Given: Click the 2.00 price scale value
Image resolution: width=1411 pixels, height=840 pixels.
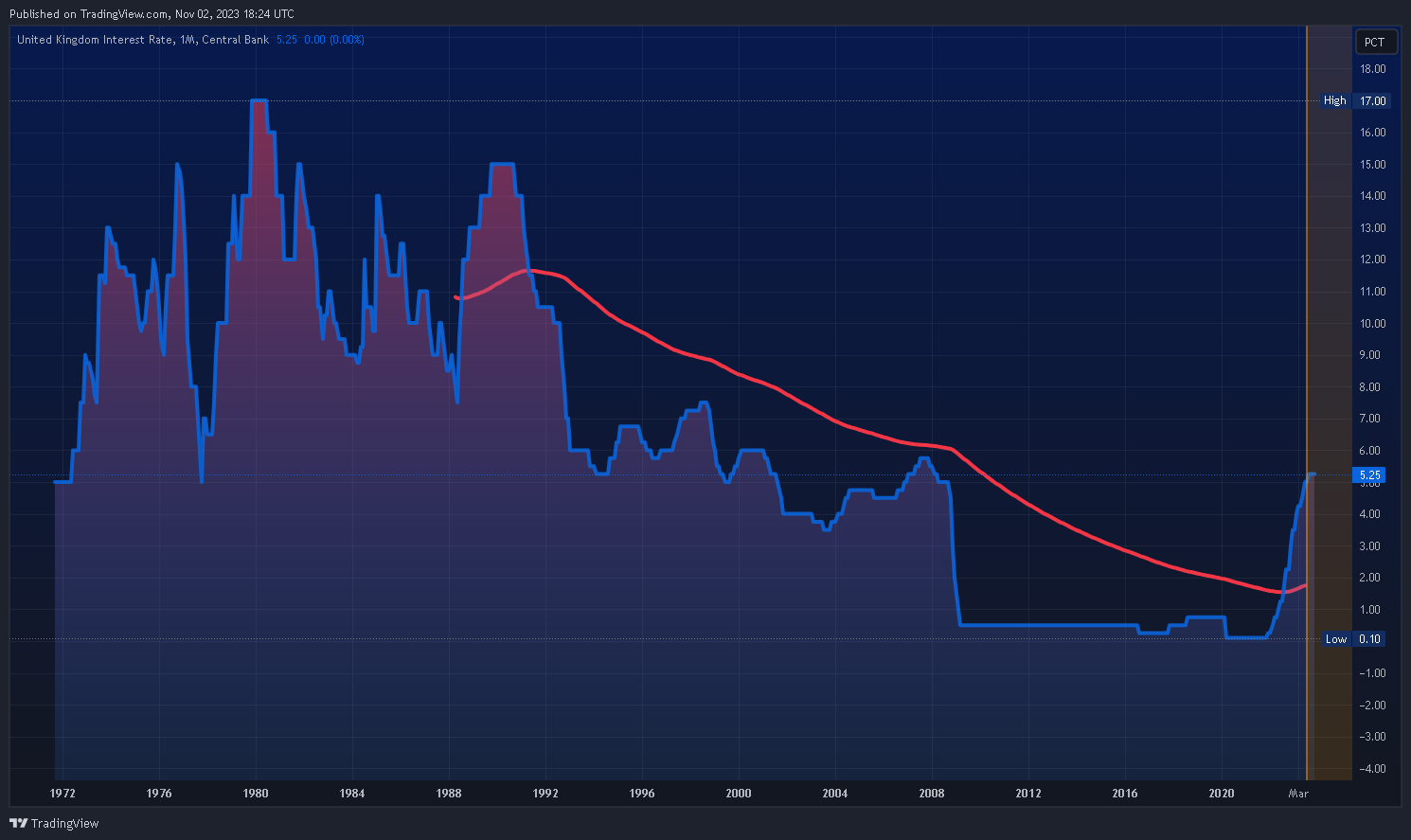Looking at the screenshot, I should (x=1369, y=578).
